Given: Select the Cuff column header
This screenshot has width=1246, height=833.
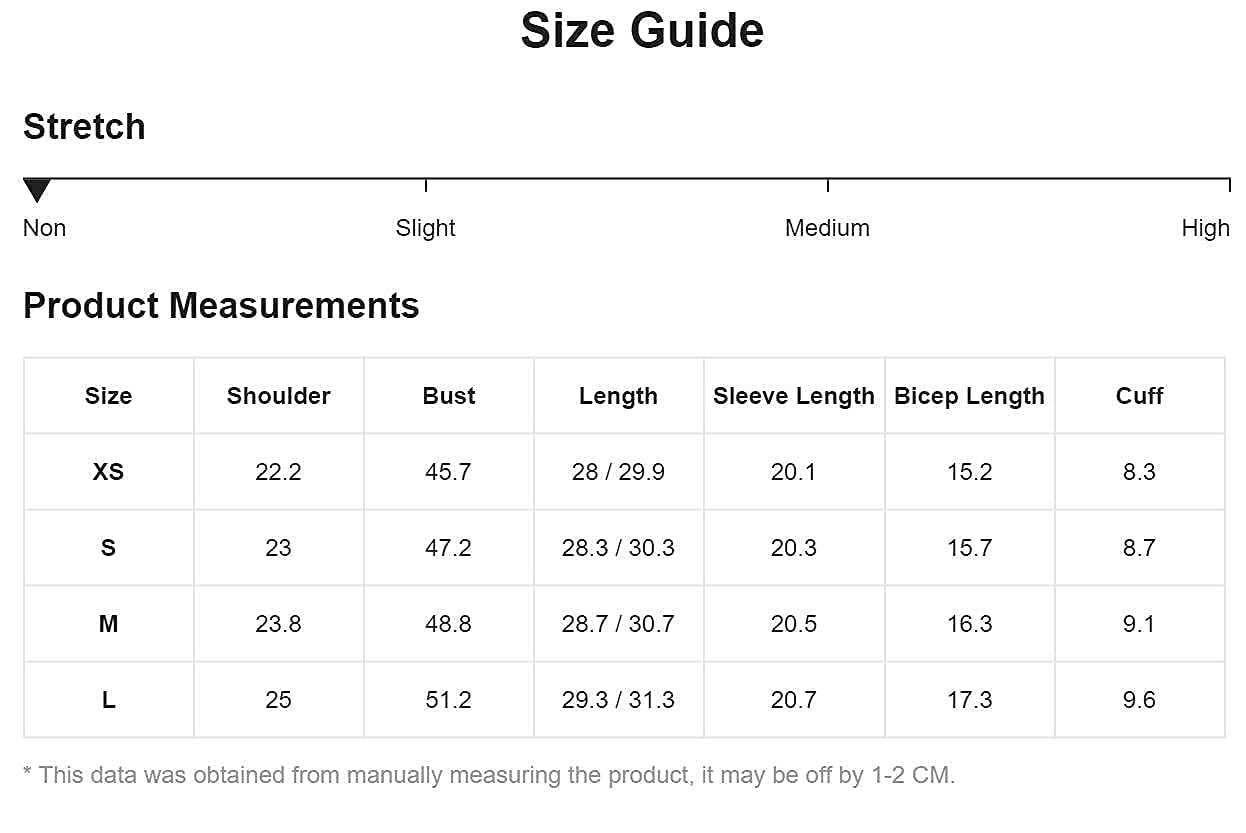Looking at the screenshot, I should tap(1139, 396).
